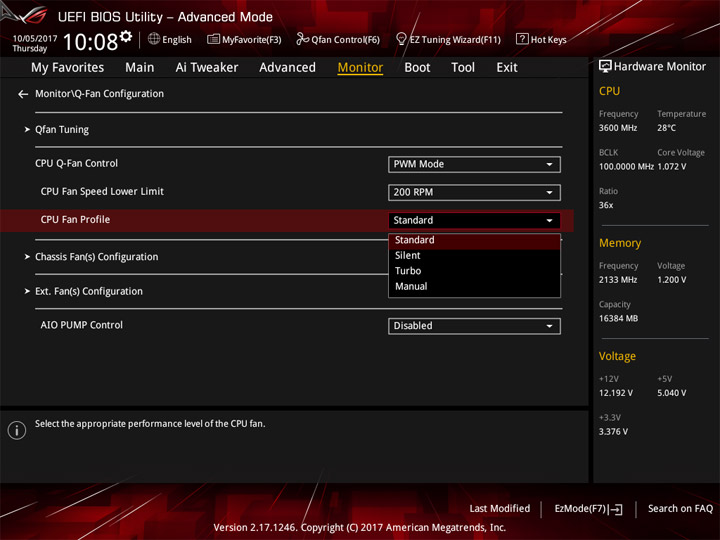
Task: Click the info icon beside the help text
Action: pos(17,430)
